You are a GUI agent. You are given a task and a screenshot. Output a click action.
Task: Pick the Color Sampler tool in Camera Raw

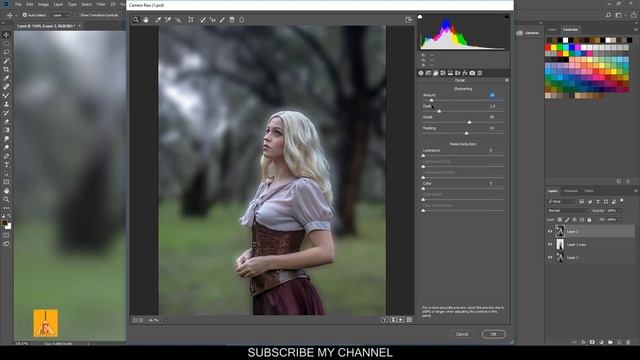coord(168,20)
